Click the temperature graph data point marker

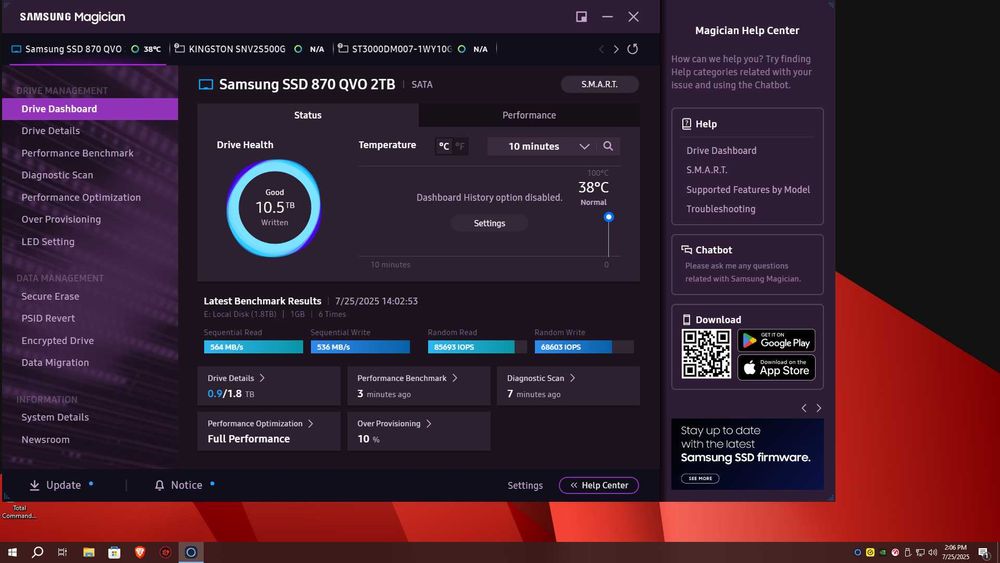coord(608,217)
